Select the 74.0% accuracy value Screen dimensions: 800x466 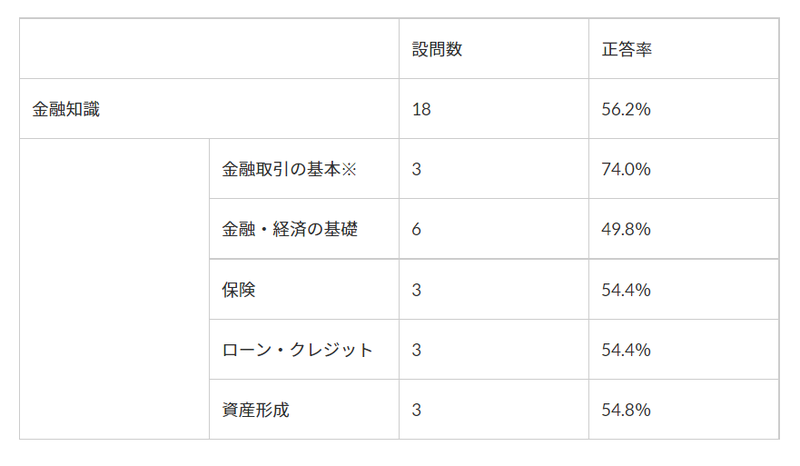tap(626, 169)
